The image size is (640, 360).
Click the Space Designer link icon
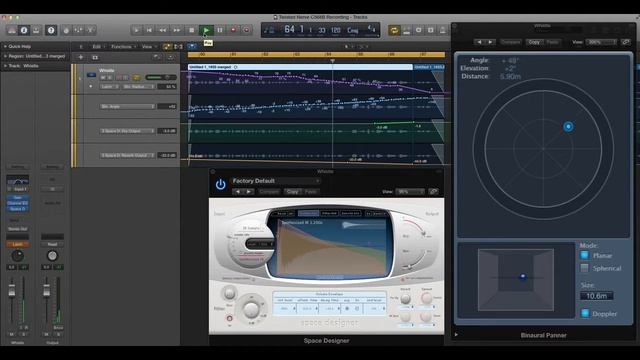click(433, 191)
